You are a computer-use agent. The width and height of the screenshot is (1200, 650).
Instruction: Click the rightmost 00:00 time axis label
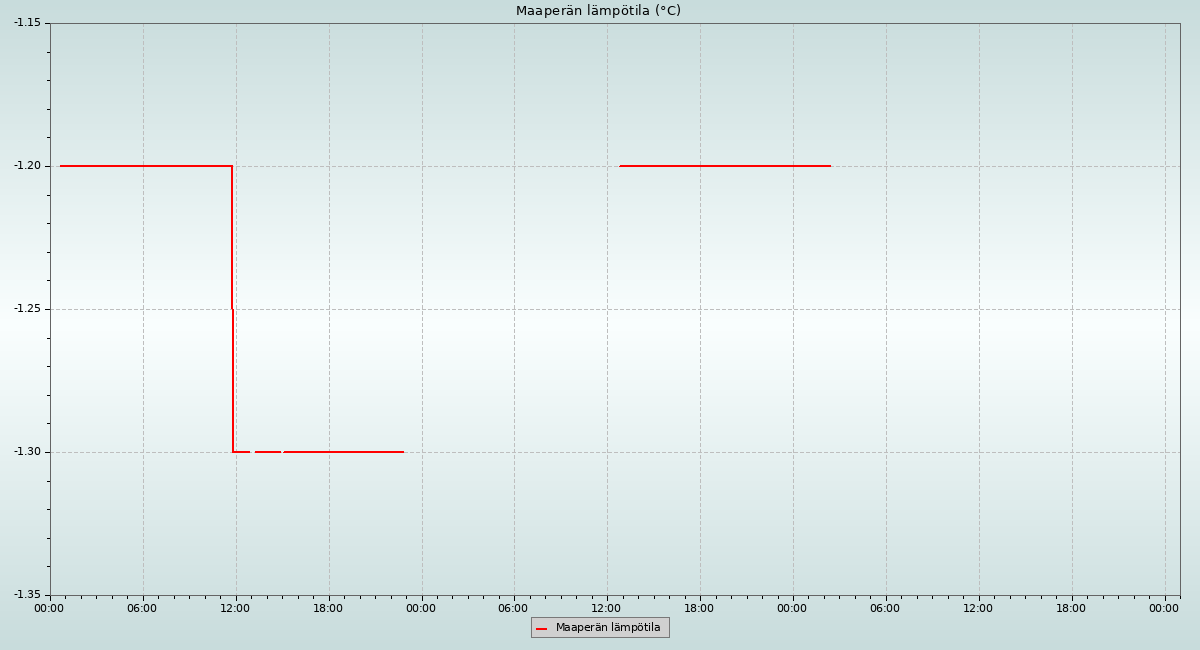point(1164,608)
